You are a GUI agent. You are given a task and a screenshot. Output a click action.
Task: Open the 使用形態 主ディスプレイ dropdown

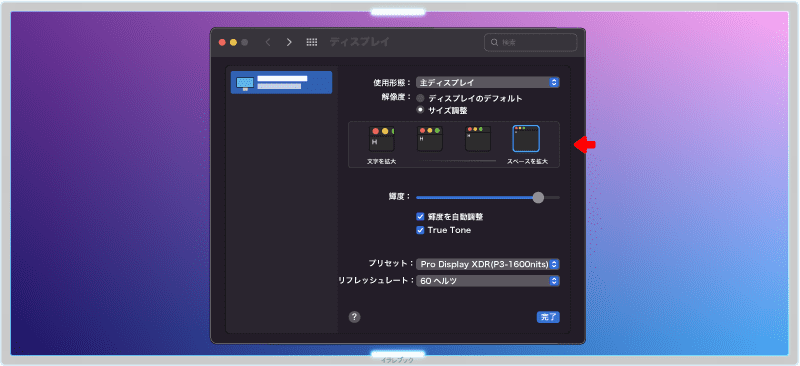click(488, 82)
